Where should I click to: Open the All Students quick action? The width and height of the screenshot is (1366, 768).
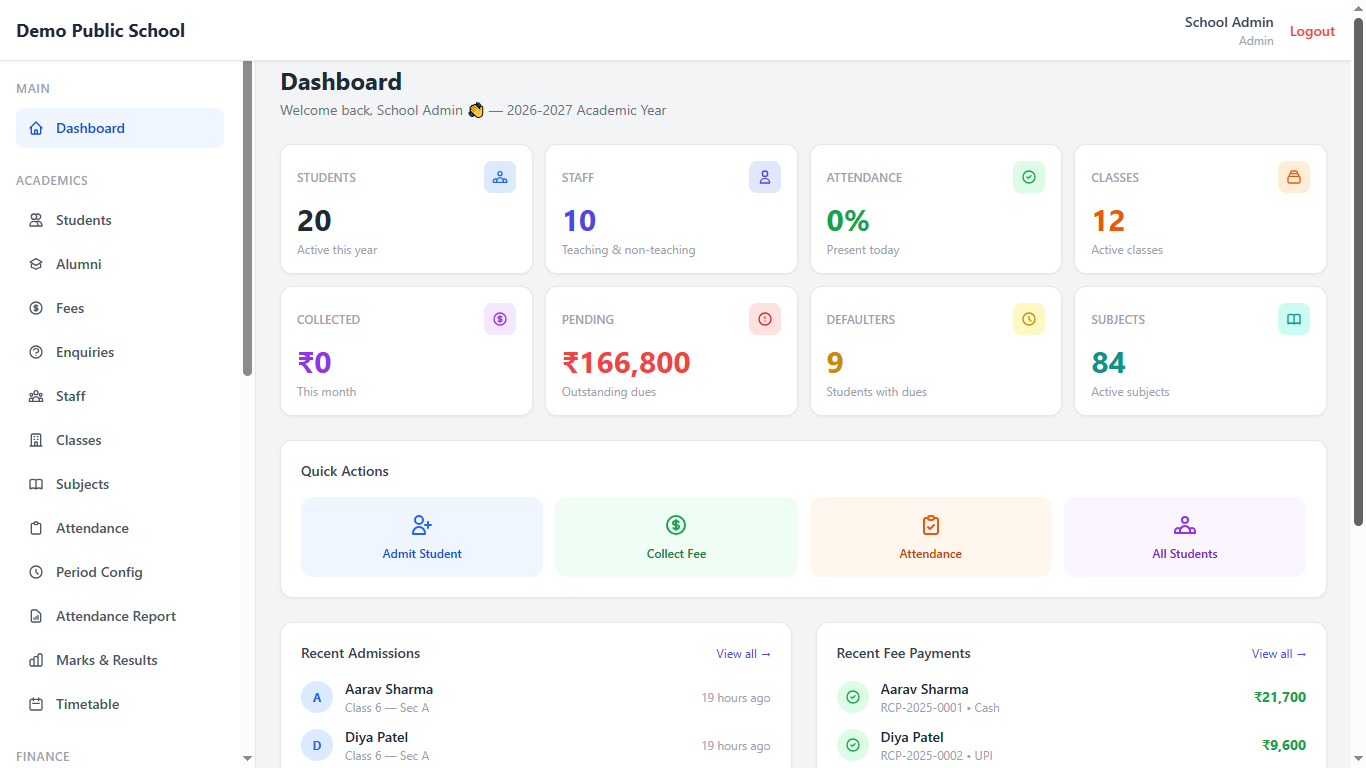point(1185,537)
